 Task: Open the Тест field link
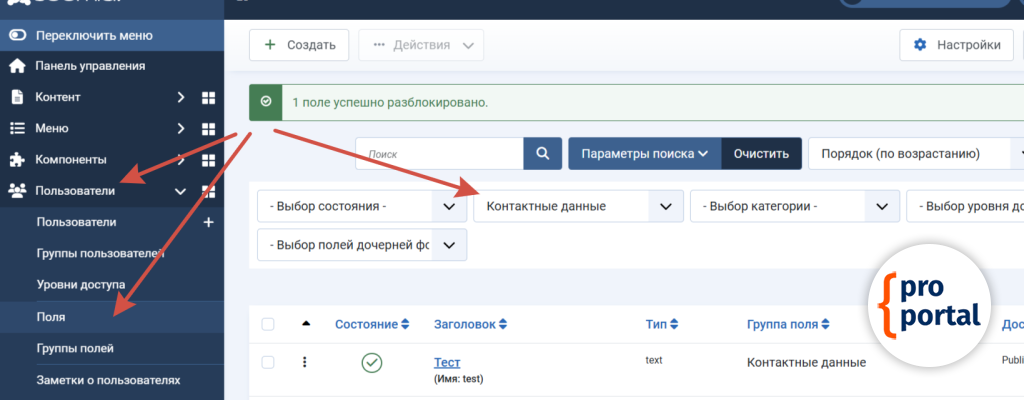pos(447,362)
